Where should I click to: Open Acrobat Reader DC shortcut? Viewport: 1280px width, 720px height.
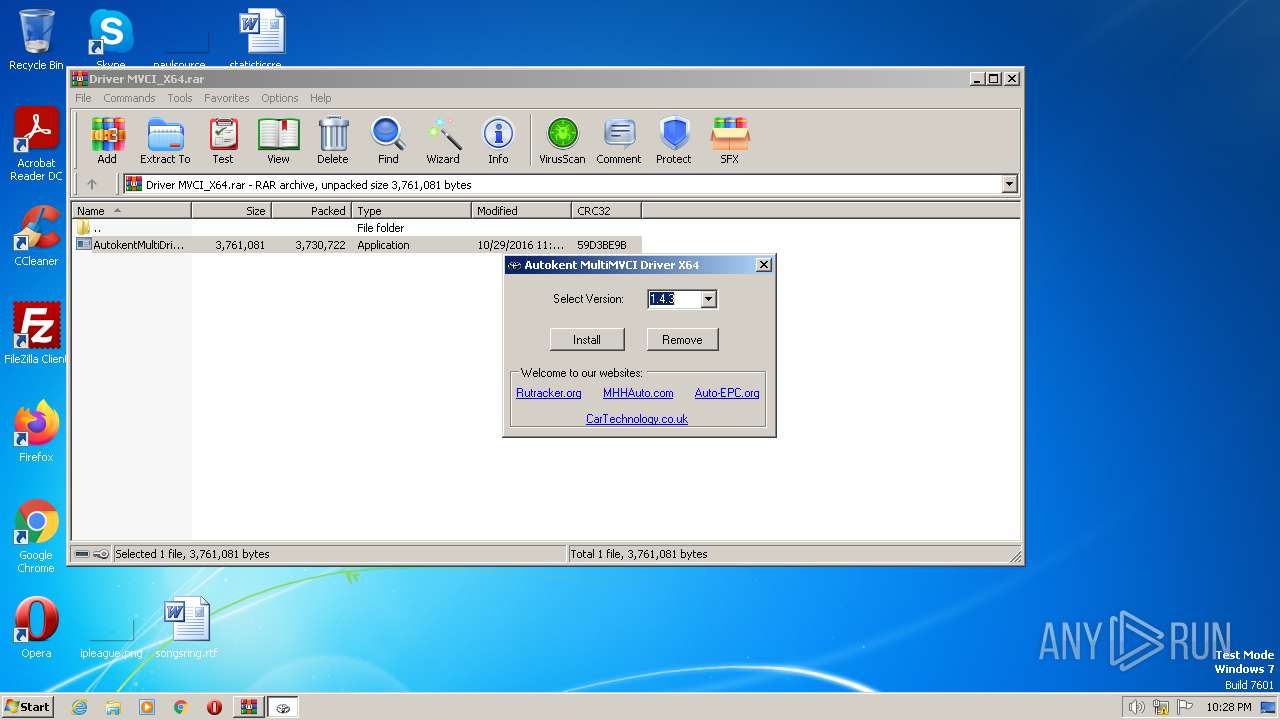click(36, 145)
